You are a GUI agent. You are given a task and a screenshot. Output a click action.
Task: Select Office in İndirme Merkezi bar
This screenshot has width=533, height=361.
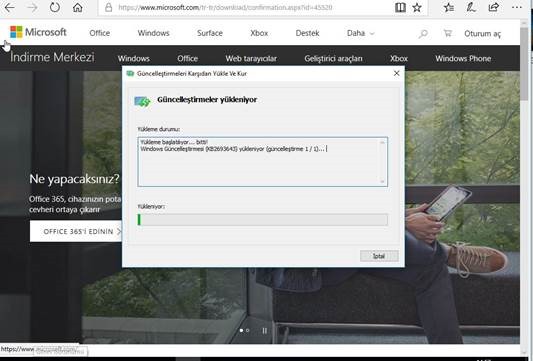click(187, 58)
